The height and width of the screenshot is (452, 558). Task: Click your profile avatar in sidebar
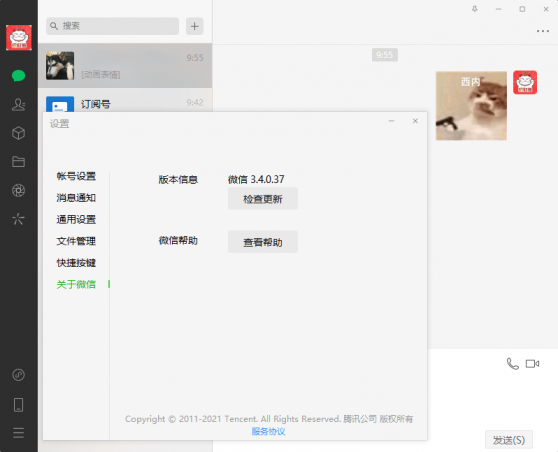coord(19,38)
